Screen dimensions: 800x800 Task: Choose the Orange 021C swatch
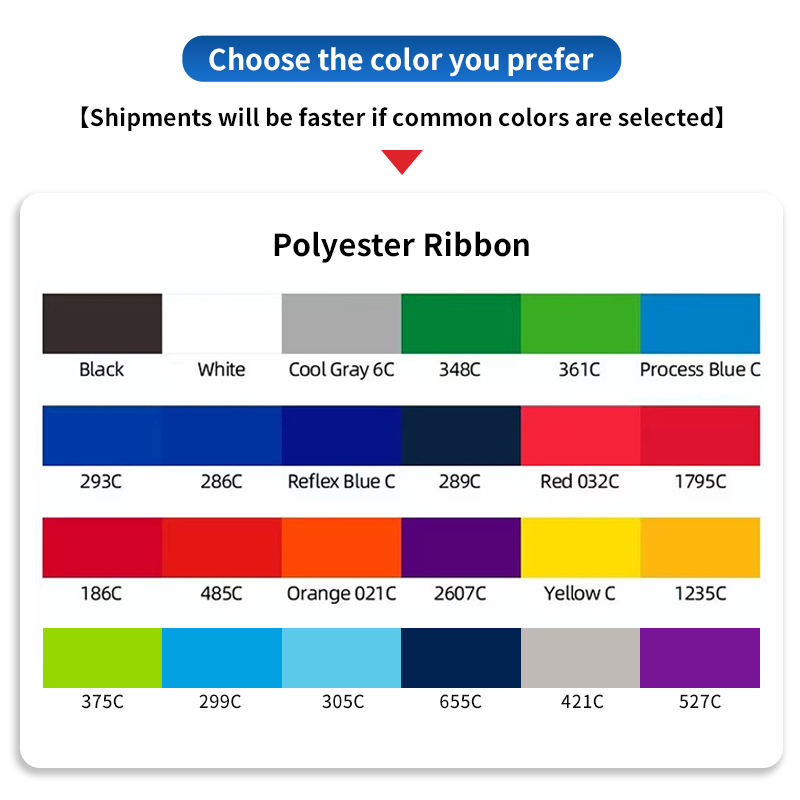click(341, 547)
